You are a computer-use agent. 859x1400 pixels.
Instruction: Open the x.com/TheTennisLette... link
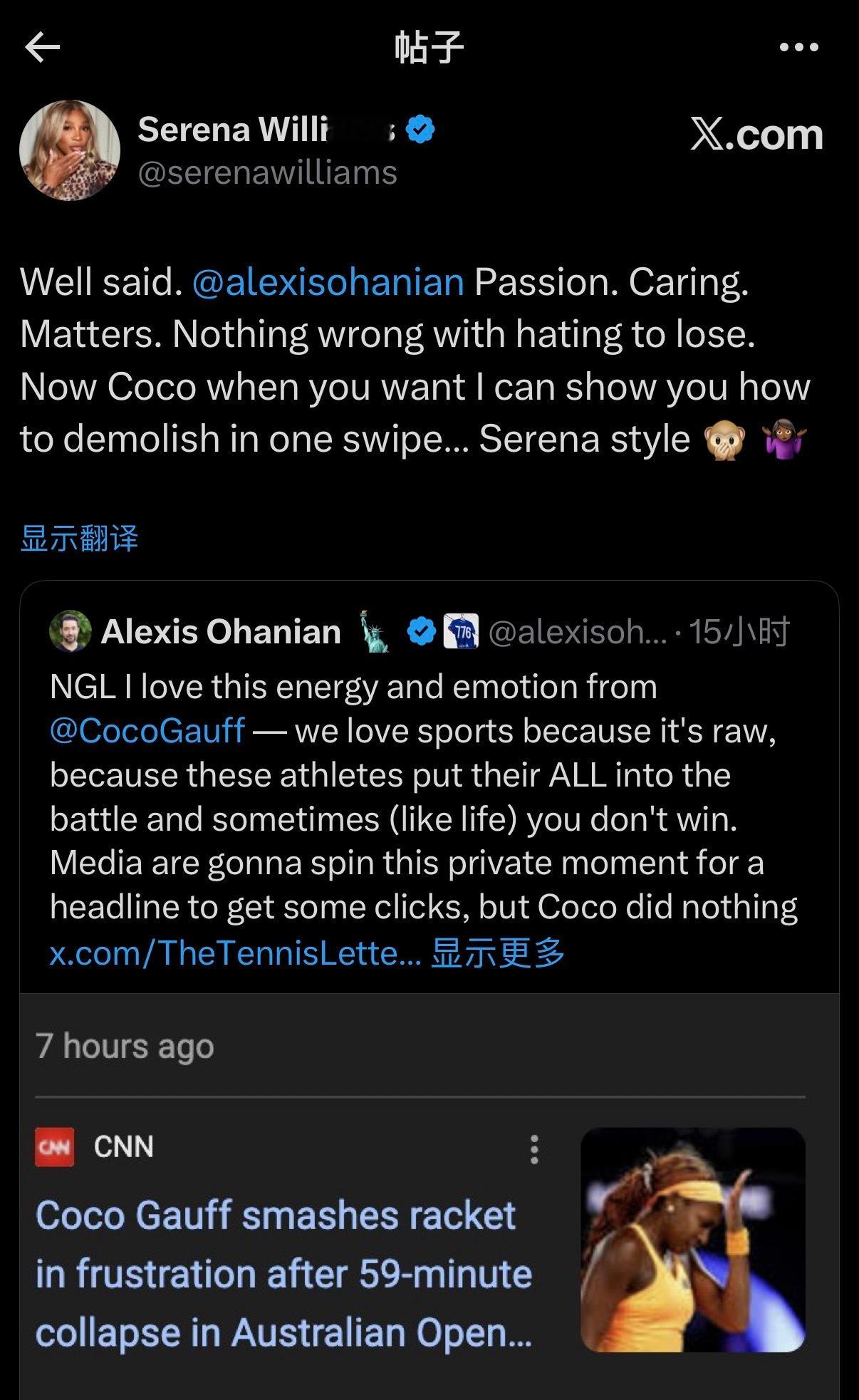(x=235, y=953)
